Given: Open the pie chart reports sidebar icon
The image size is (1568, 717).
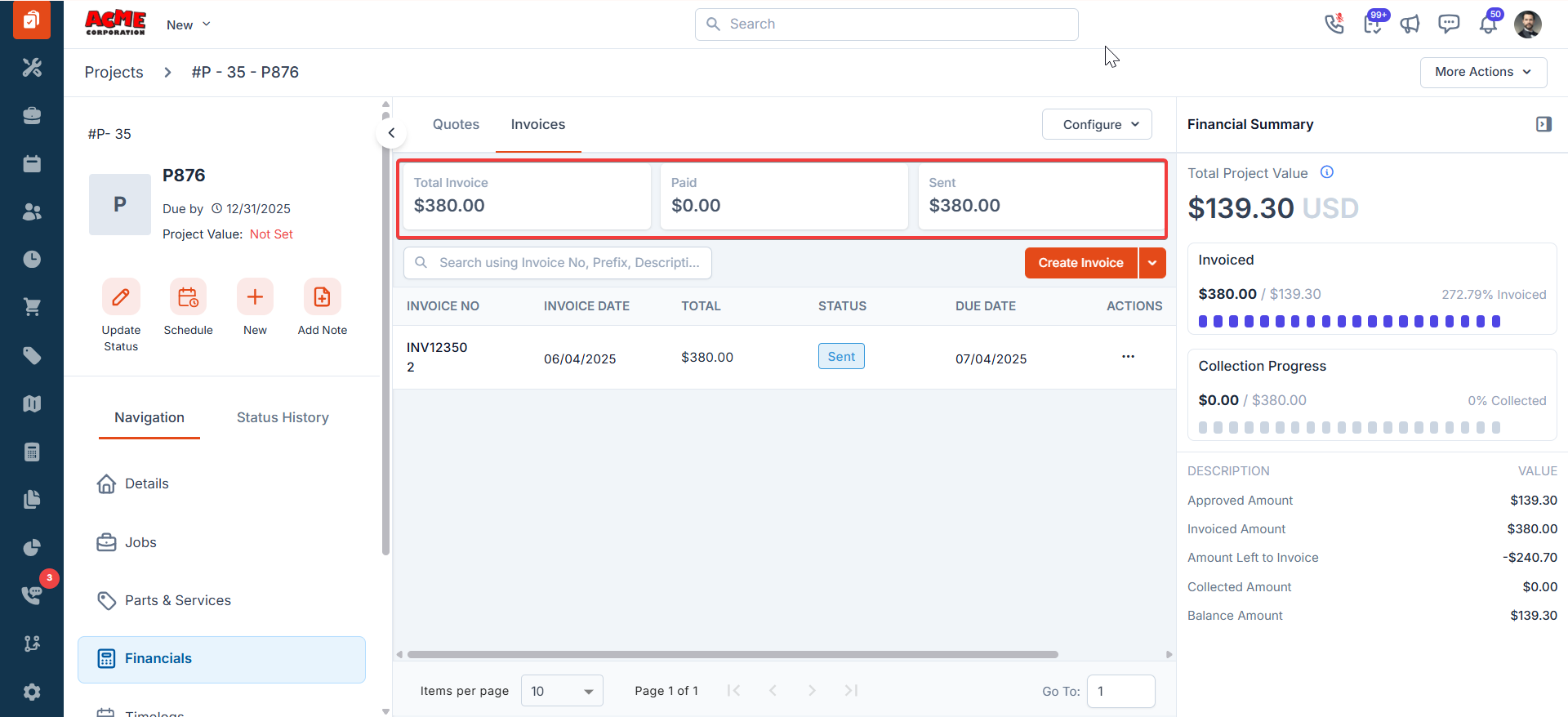Looking at the screenshot, I should tap(32, 547).
